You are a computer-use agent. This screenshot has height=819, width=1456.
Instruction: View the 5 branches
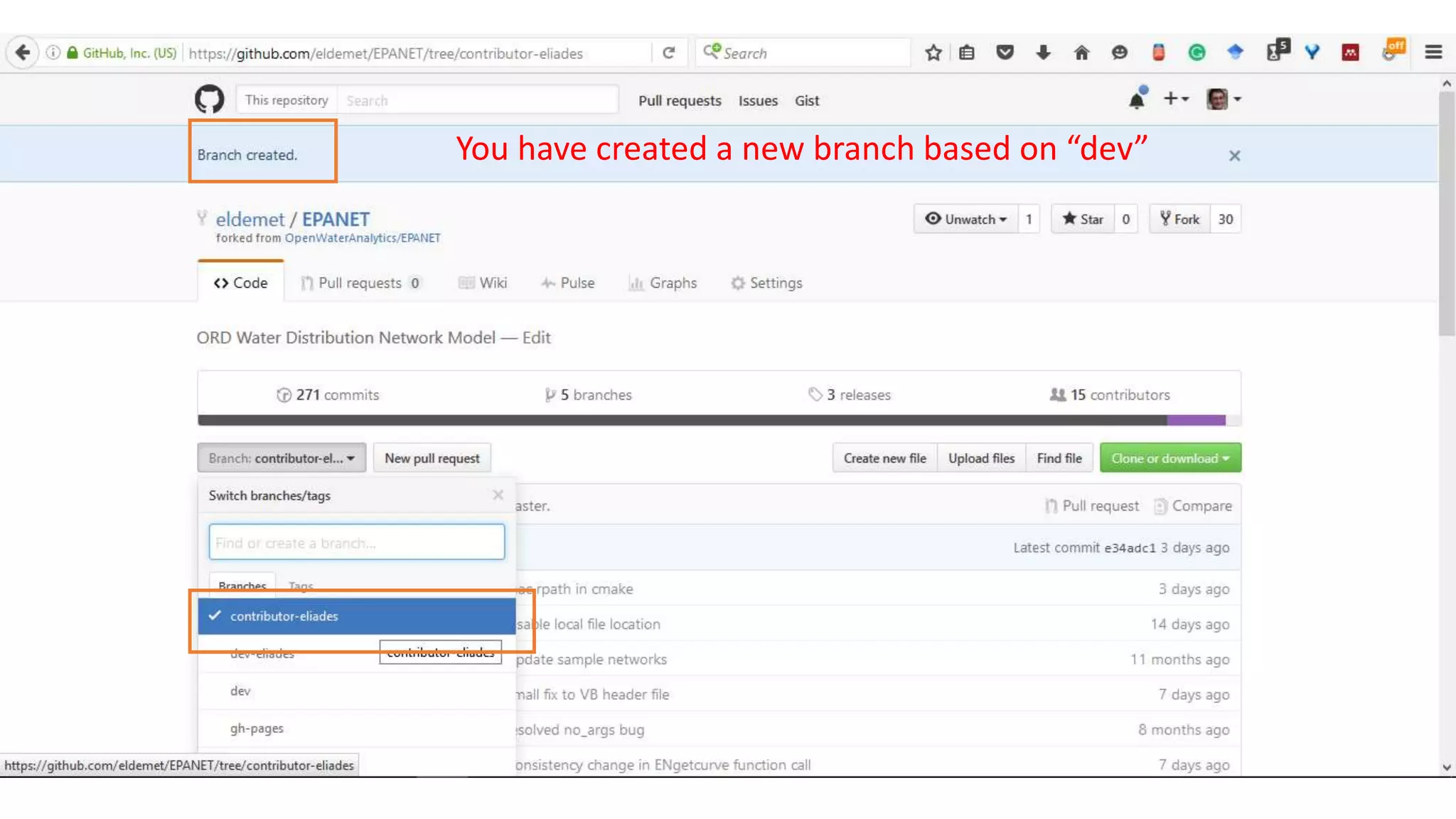[589, 395]
